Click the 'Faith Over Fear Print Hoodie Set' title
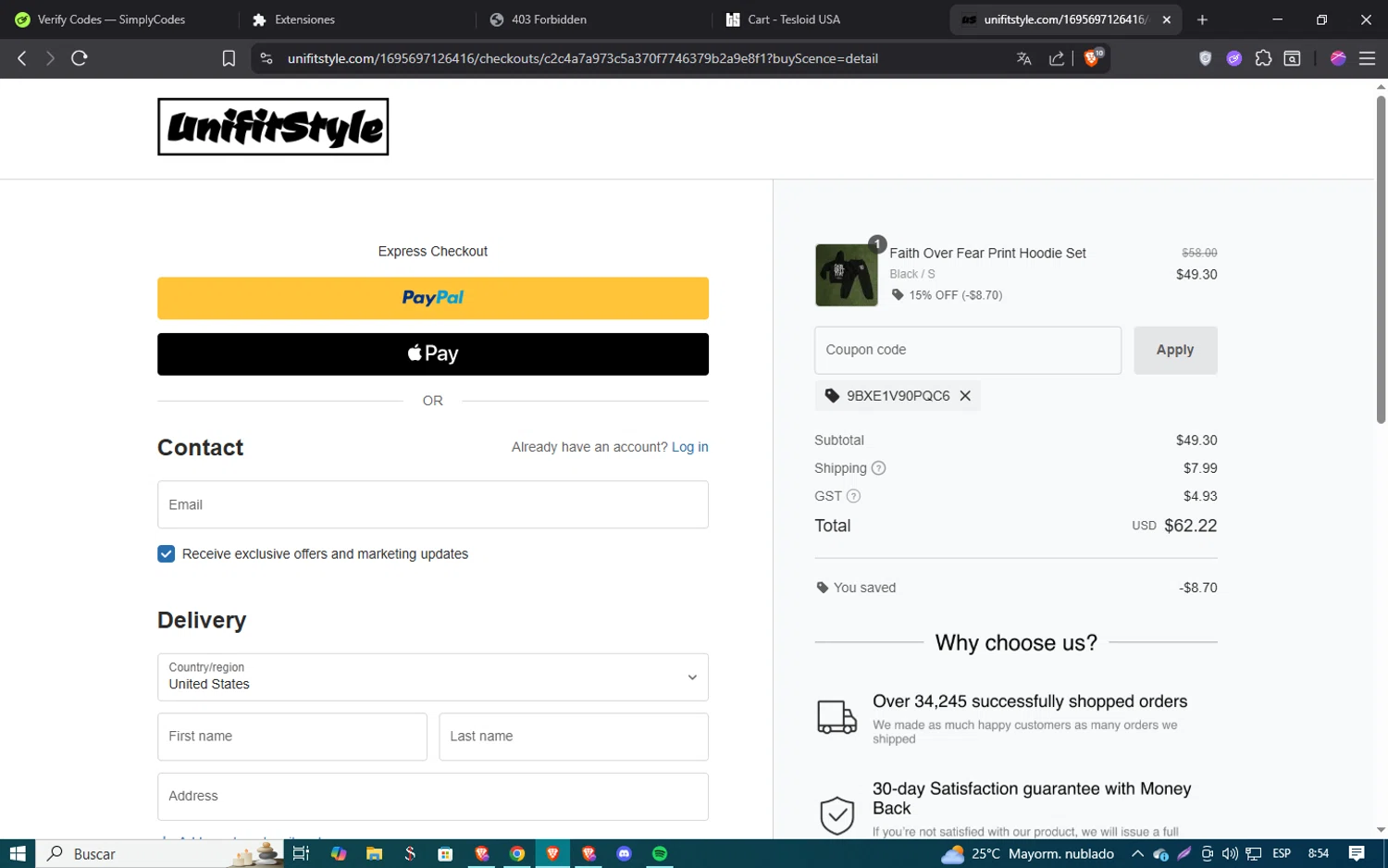 (987, 254)
